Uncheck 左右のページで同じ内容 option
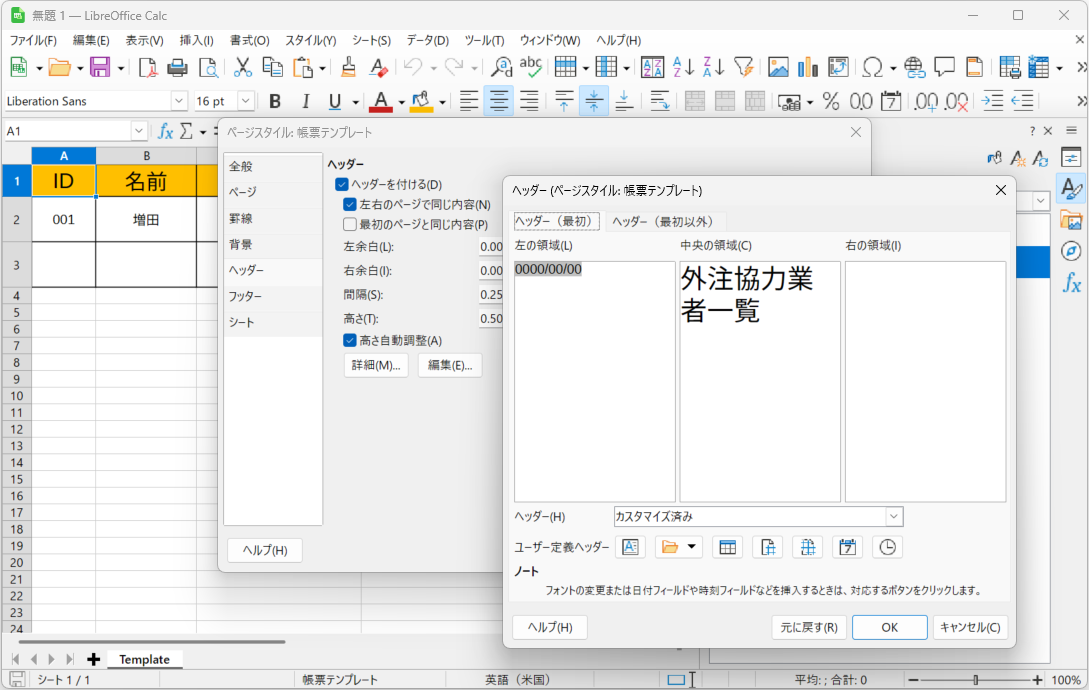Image resolution: width=1089 pixels, height=690 pixels. pos(350,205)
